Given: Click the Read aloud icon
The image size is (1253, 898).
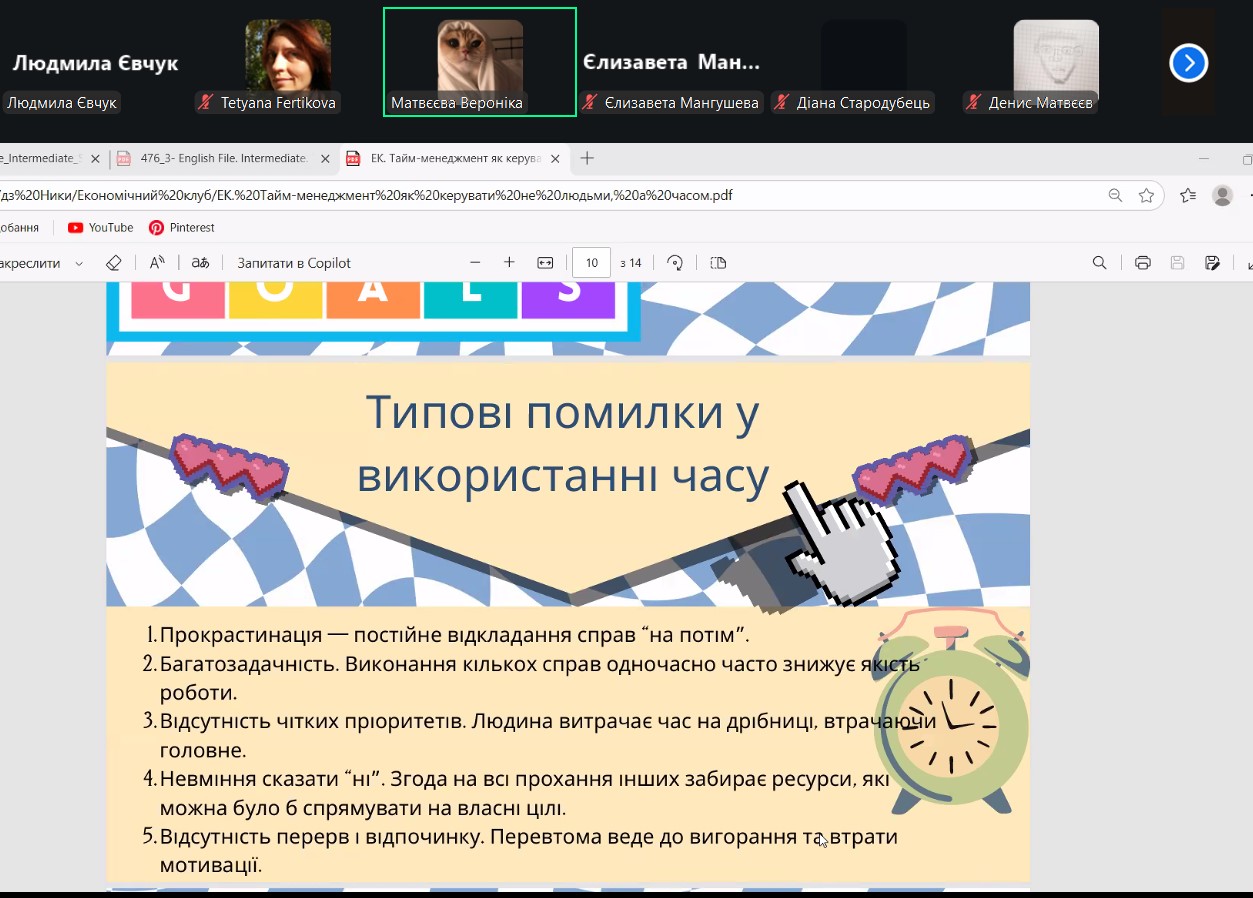Looking at the screenshot, I should click(x=157, y=263).
